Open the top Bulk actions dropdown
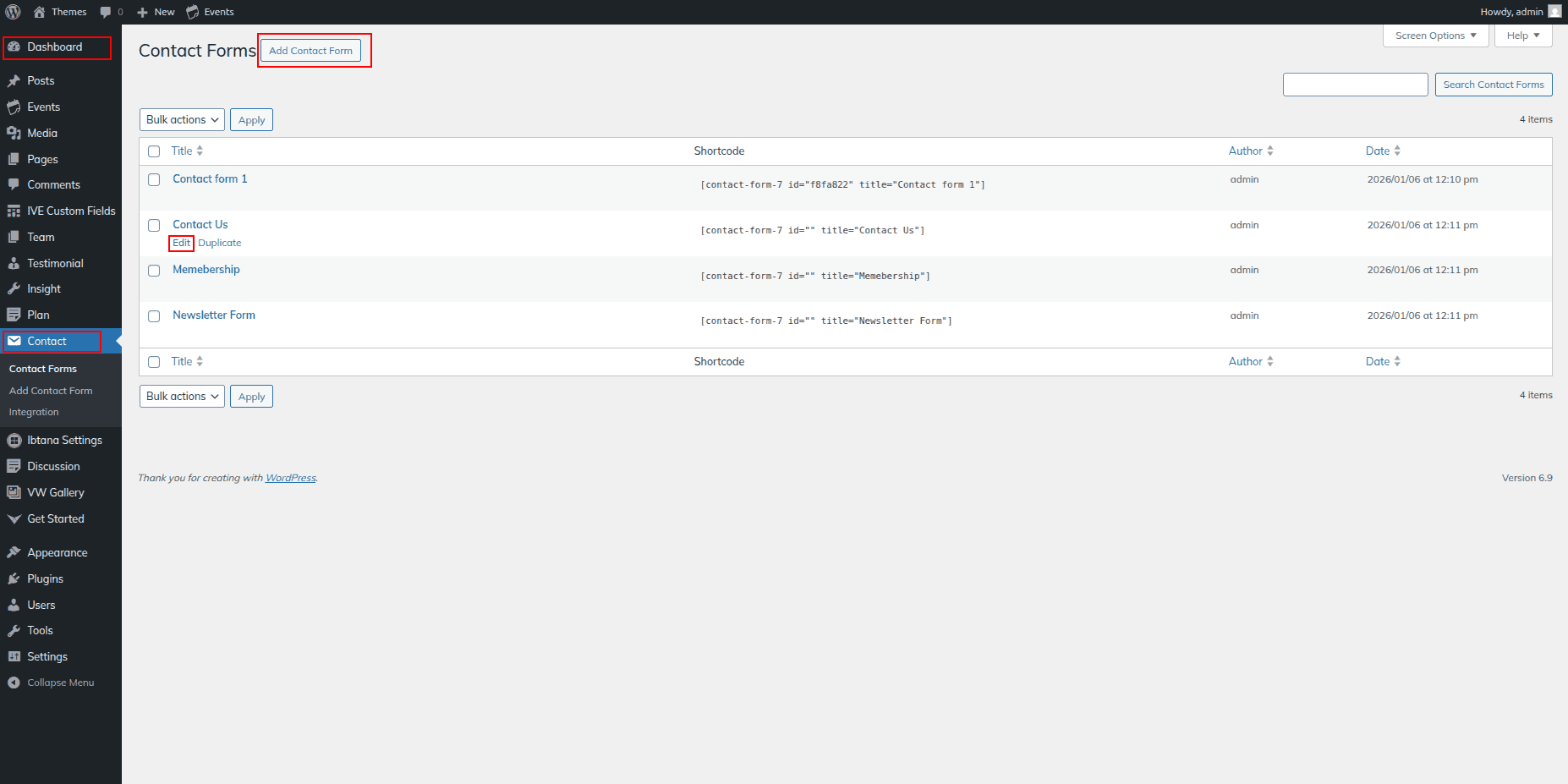The width and height of the screenshot is (1568, 784). coord(182,120)
